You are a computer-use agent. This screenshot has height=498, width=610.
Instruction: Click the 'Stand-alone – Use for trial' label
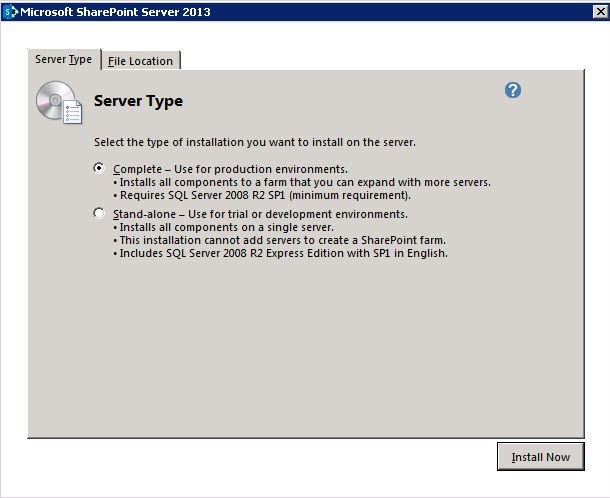[260, 214]
